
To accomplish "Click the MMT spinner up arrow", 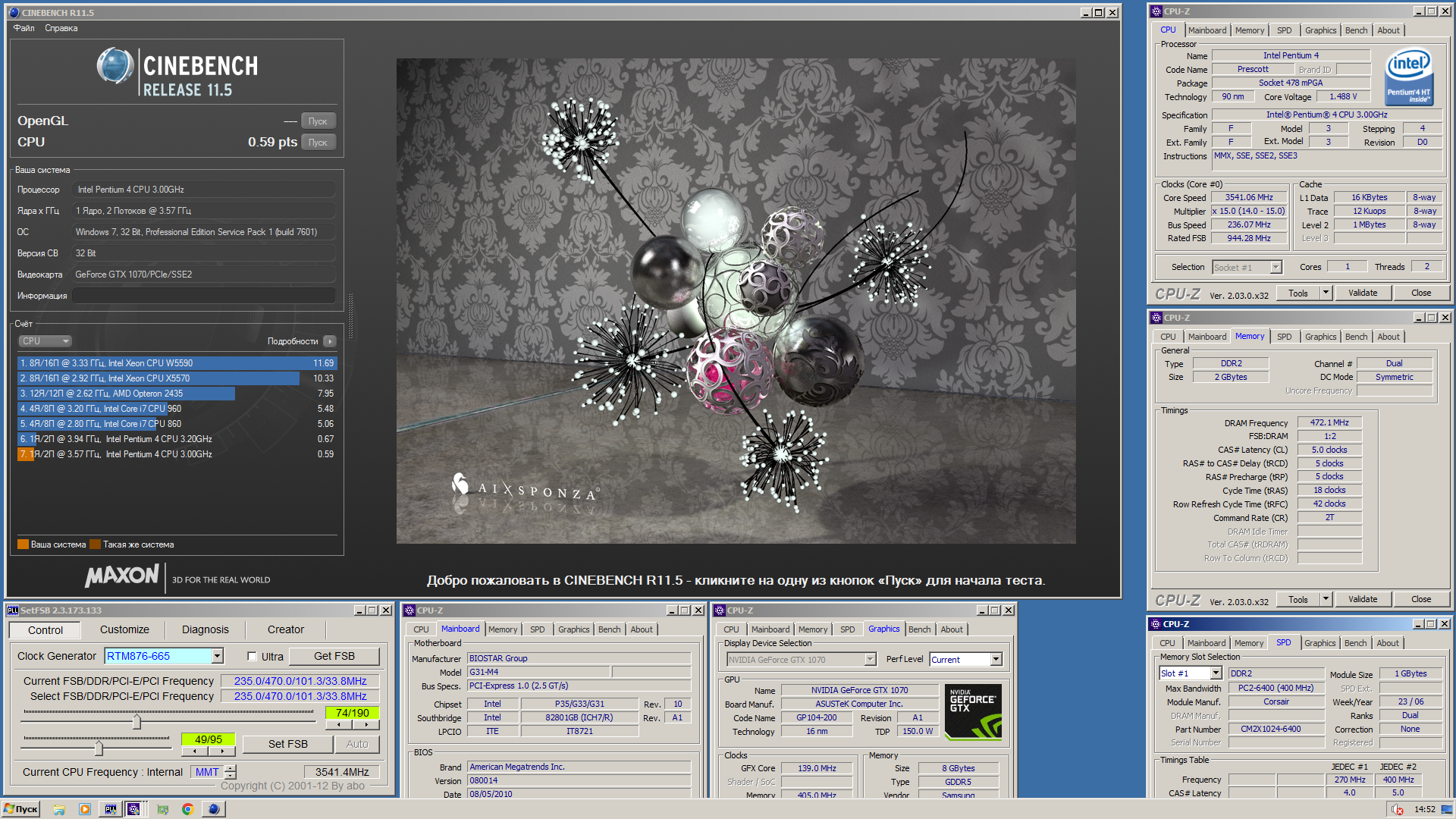I will coord(231,768).
